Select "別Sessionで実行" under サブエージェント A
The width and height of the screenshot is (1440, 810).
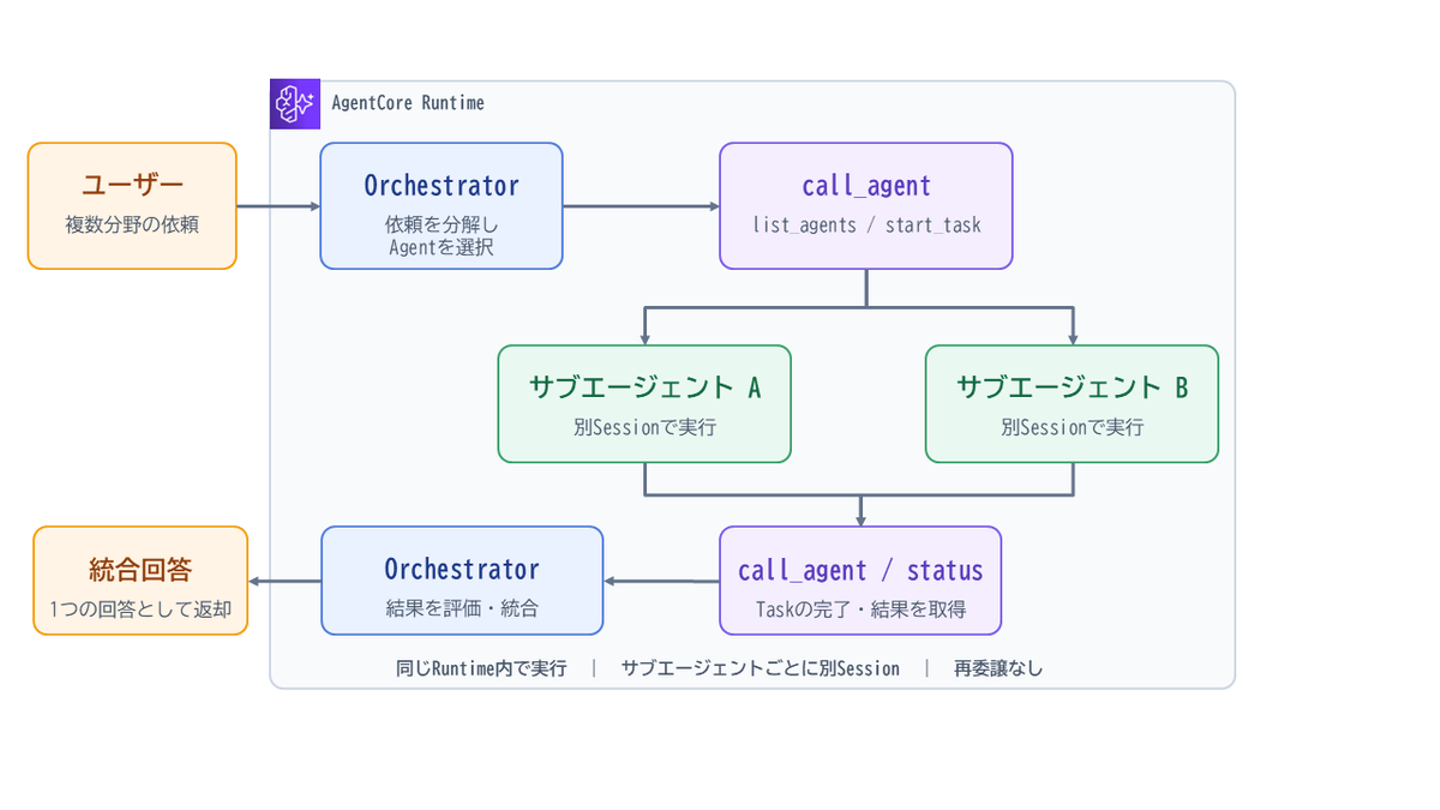(645, 428)
